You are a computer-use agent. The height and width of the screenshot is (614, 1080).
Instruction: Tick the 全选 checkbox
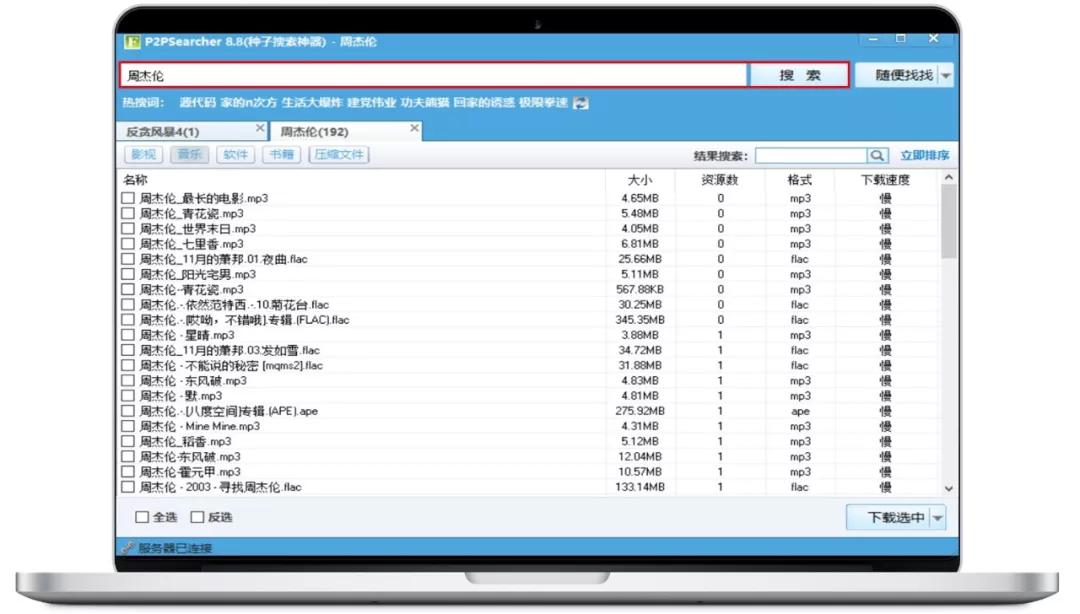[x=143, y=517]
